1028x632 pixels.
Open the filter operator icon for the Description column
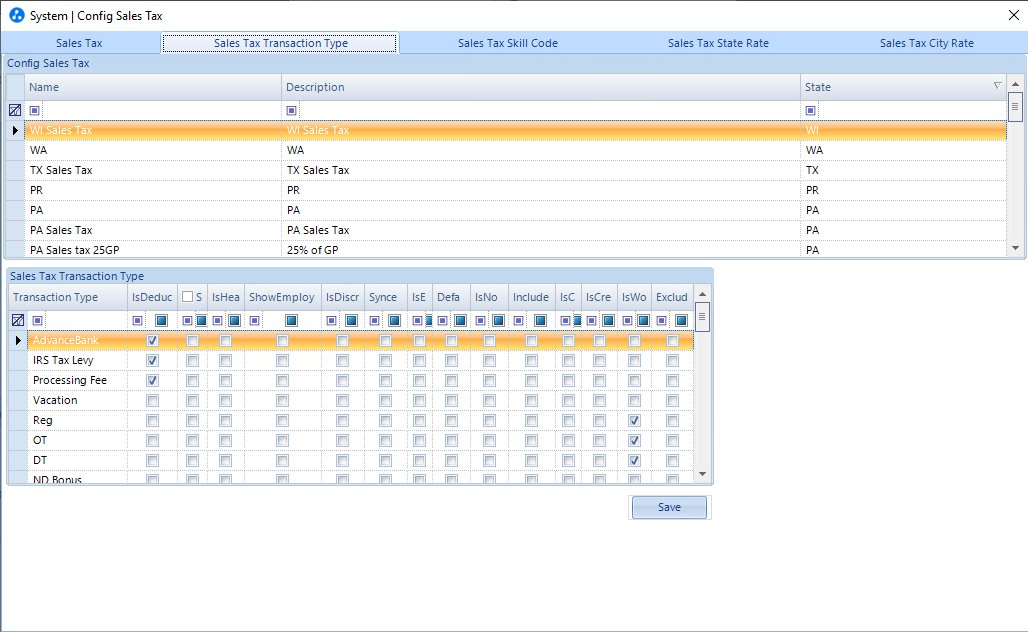coord(292,110)
